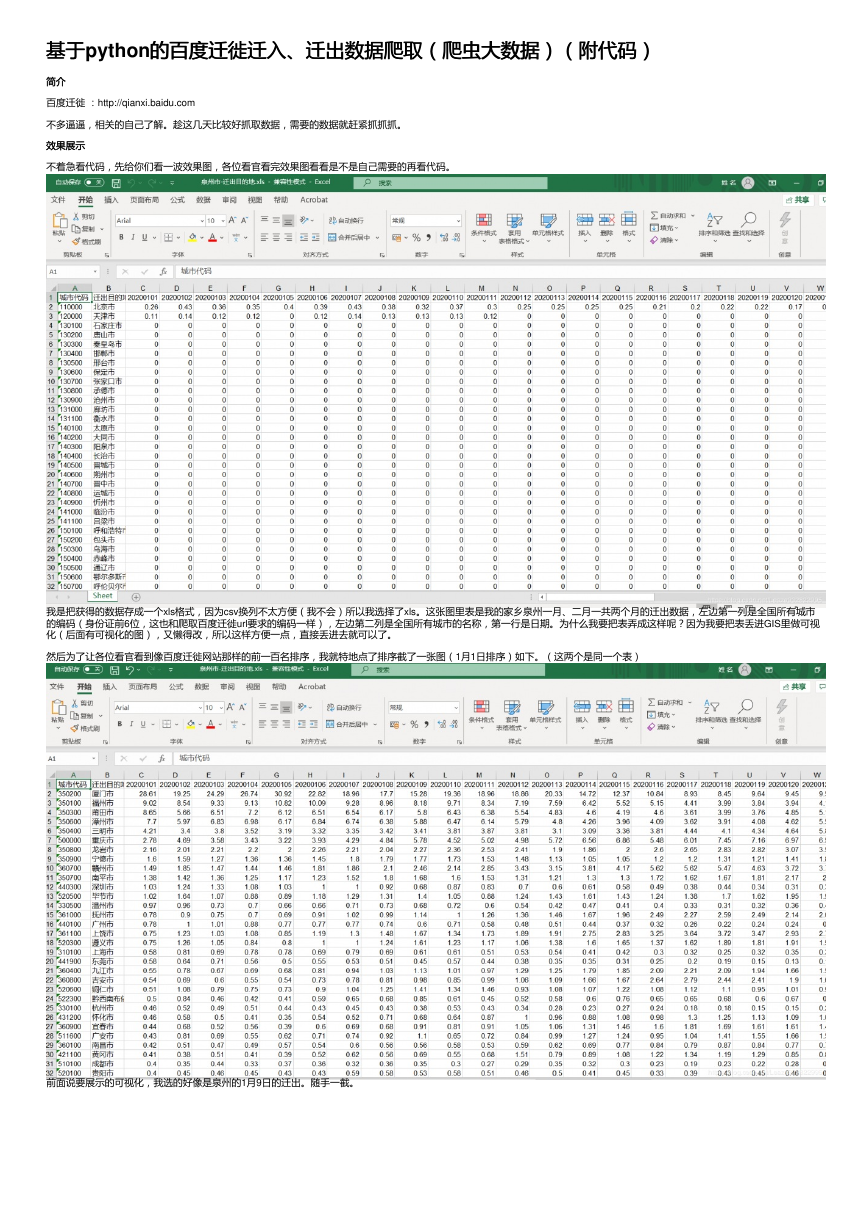Click 剪切 (Cut) in first Excel ribbon
The width and height of the screenshot is (868, 1228).
pos(84,217)
